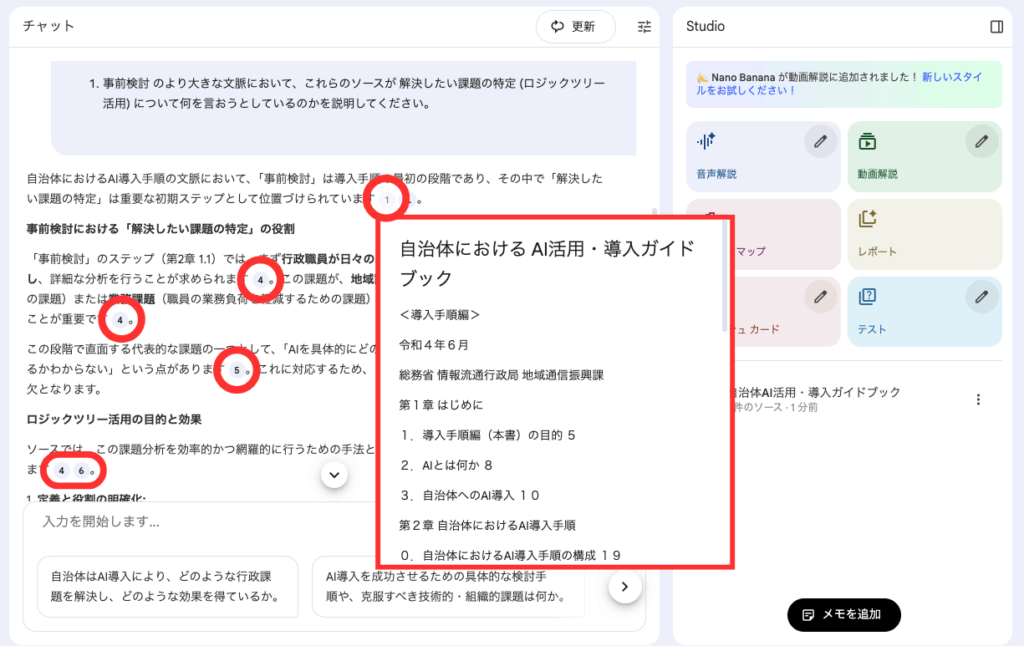Click the pencil icon on テスト card
Screen dimensions: 1024x646
(x=981, y=297)
